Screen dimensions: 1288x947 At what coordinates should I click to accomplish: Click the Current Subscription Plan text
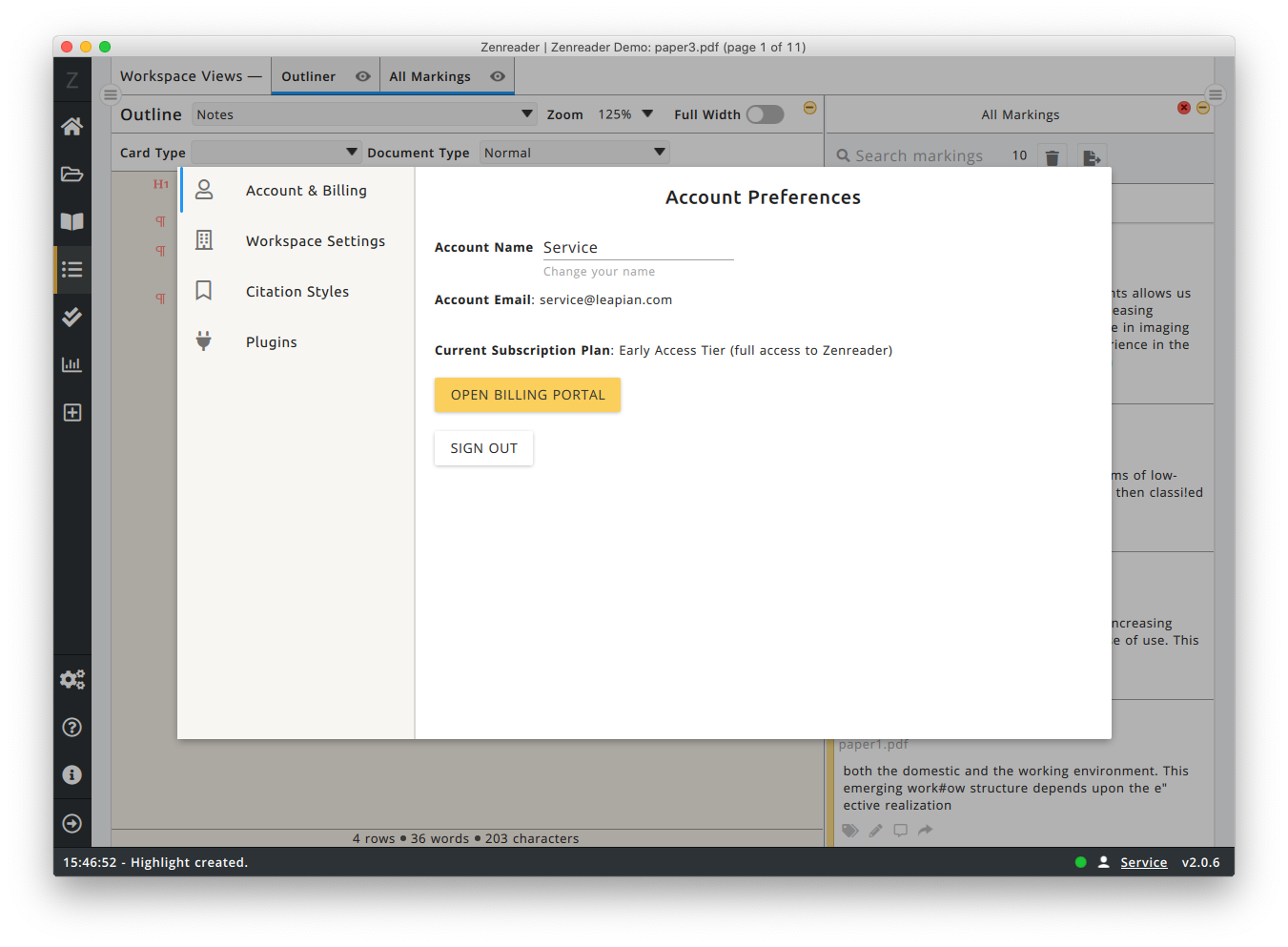tap(663, 350)
